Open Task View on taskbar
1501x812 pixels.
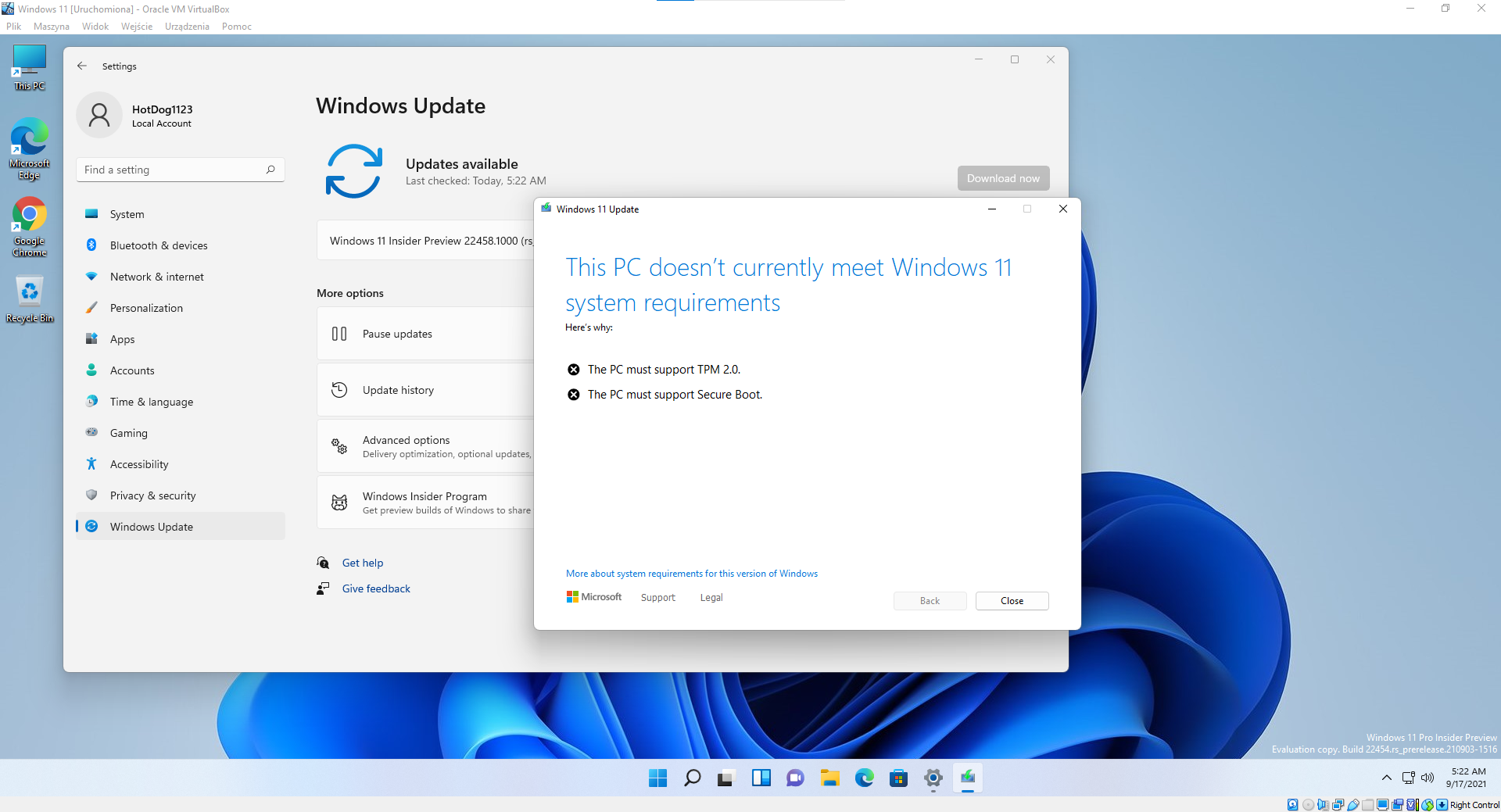click(726, 778)
